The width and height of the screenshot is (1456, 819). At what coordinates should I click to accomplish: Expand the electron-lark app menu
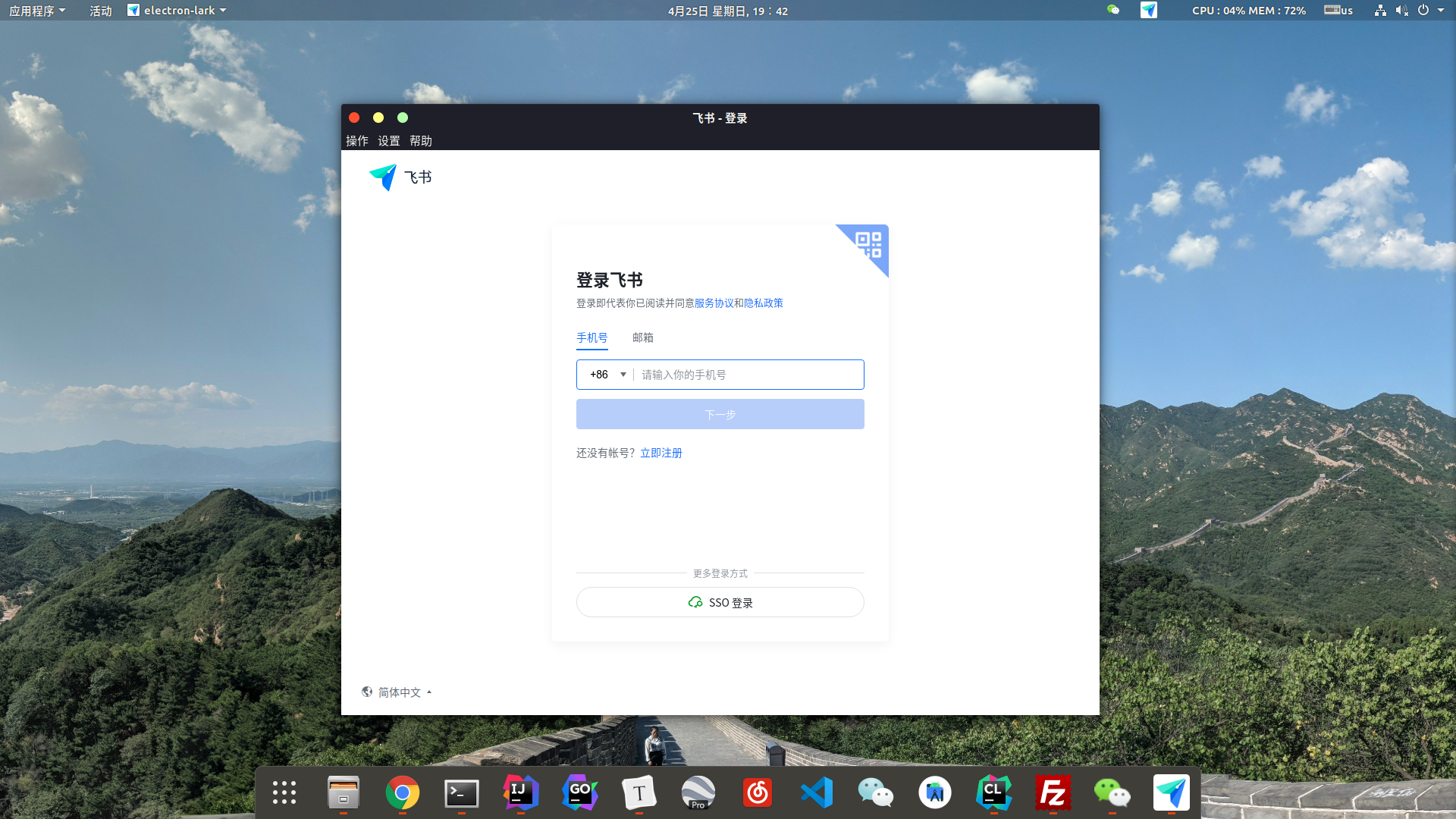[178, 11]
